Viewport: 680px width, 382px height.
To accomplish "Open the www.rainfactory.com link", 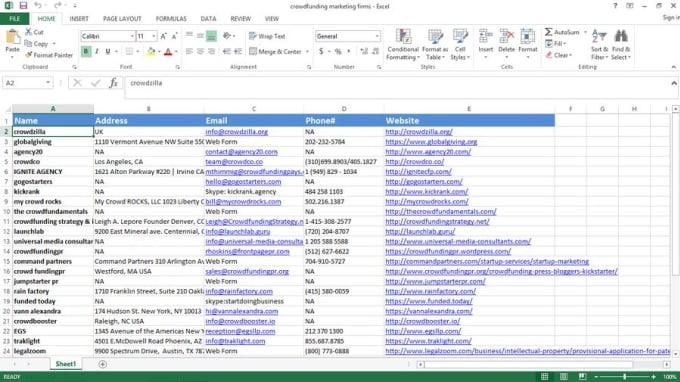I will [x=430, y=291].
